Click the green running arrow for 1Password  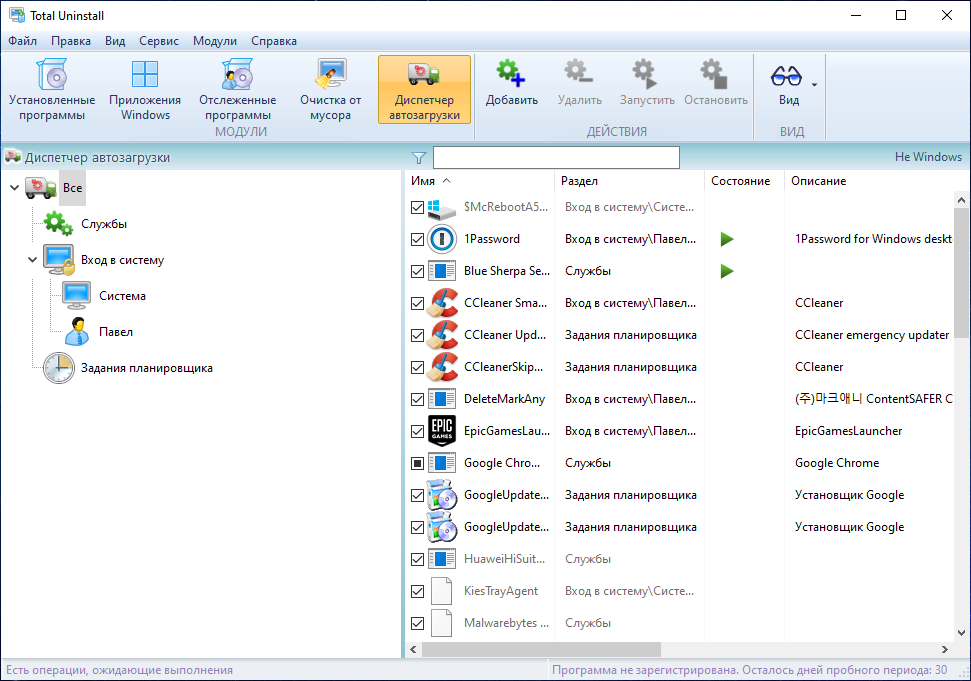click(727, 239)
